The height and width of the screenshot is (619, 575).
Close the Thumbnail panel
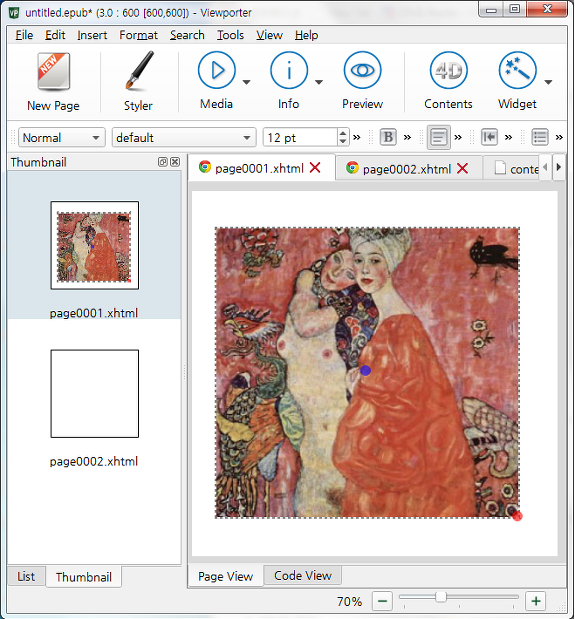pos(175,162)
